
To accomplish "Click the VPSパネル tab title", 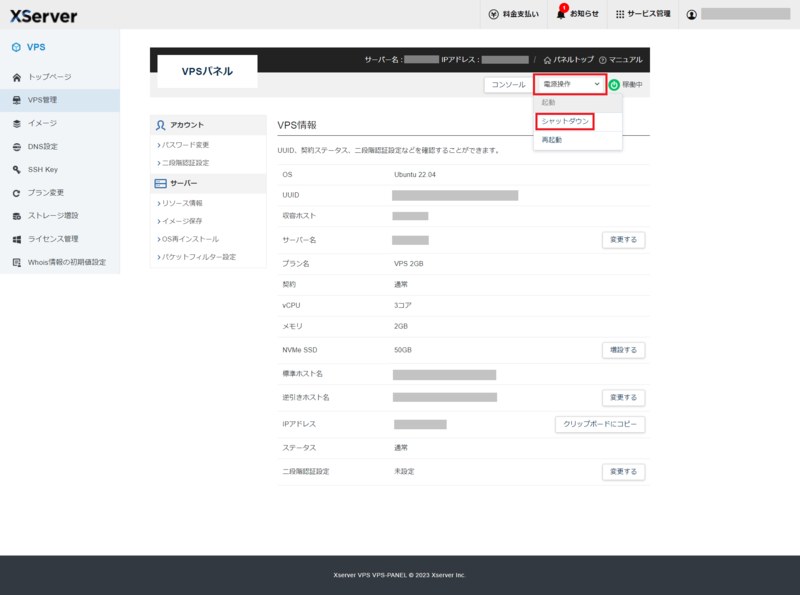I will (207, 71).
